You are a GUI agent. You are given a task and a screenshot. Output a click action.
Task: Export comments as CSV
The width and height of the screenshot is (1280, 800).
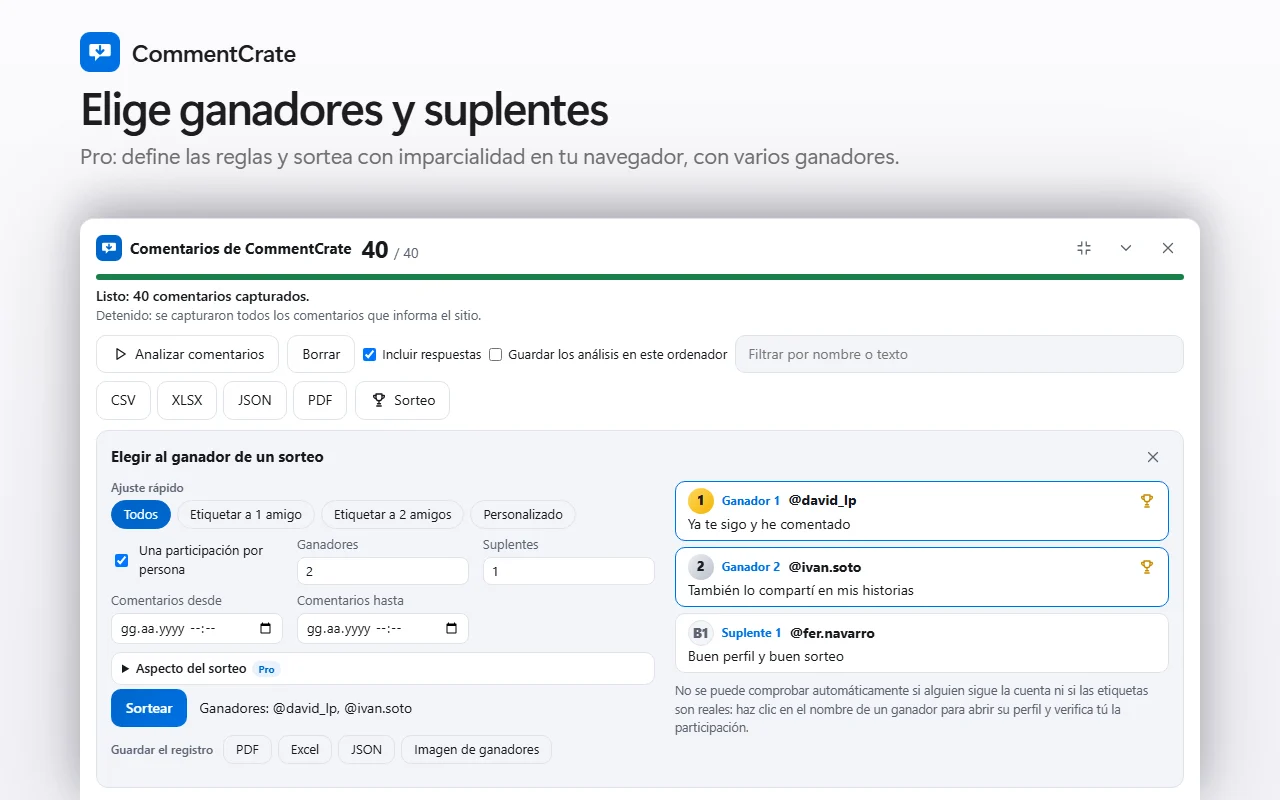click(123, 400)
